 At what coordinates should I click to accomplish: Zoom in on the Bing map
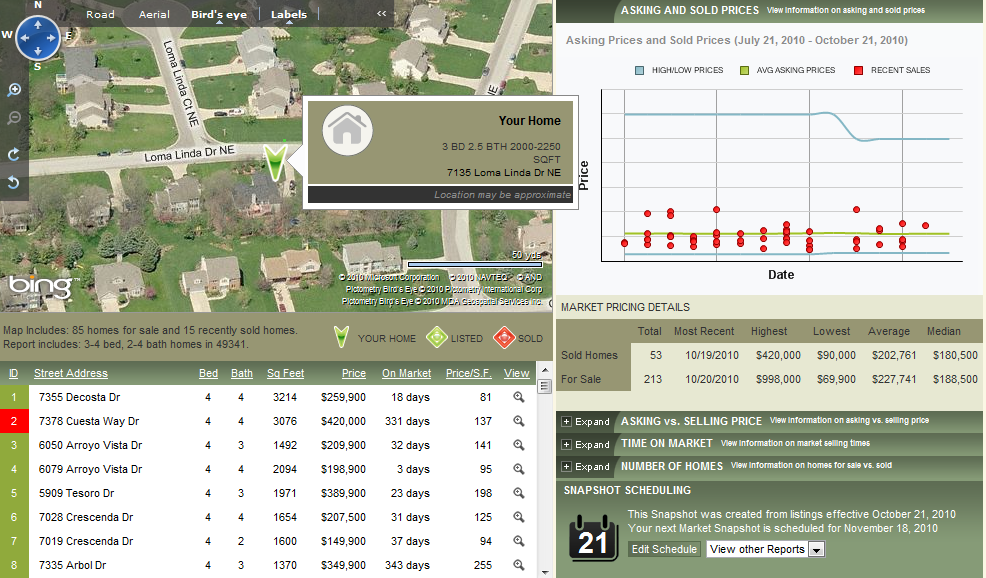[x=13, y=90]
